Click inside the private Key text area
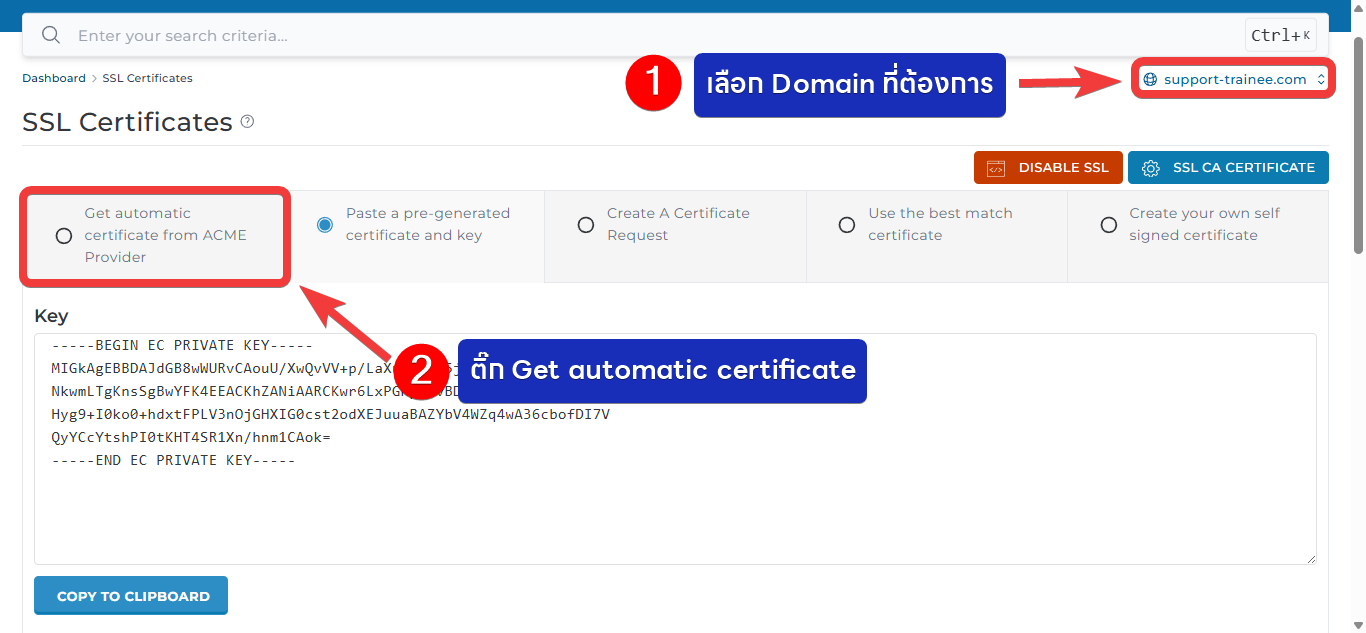Image resolution: width=1366 pixels, height=633 pixels. [675, 510]
